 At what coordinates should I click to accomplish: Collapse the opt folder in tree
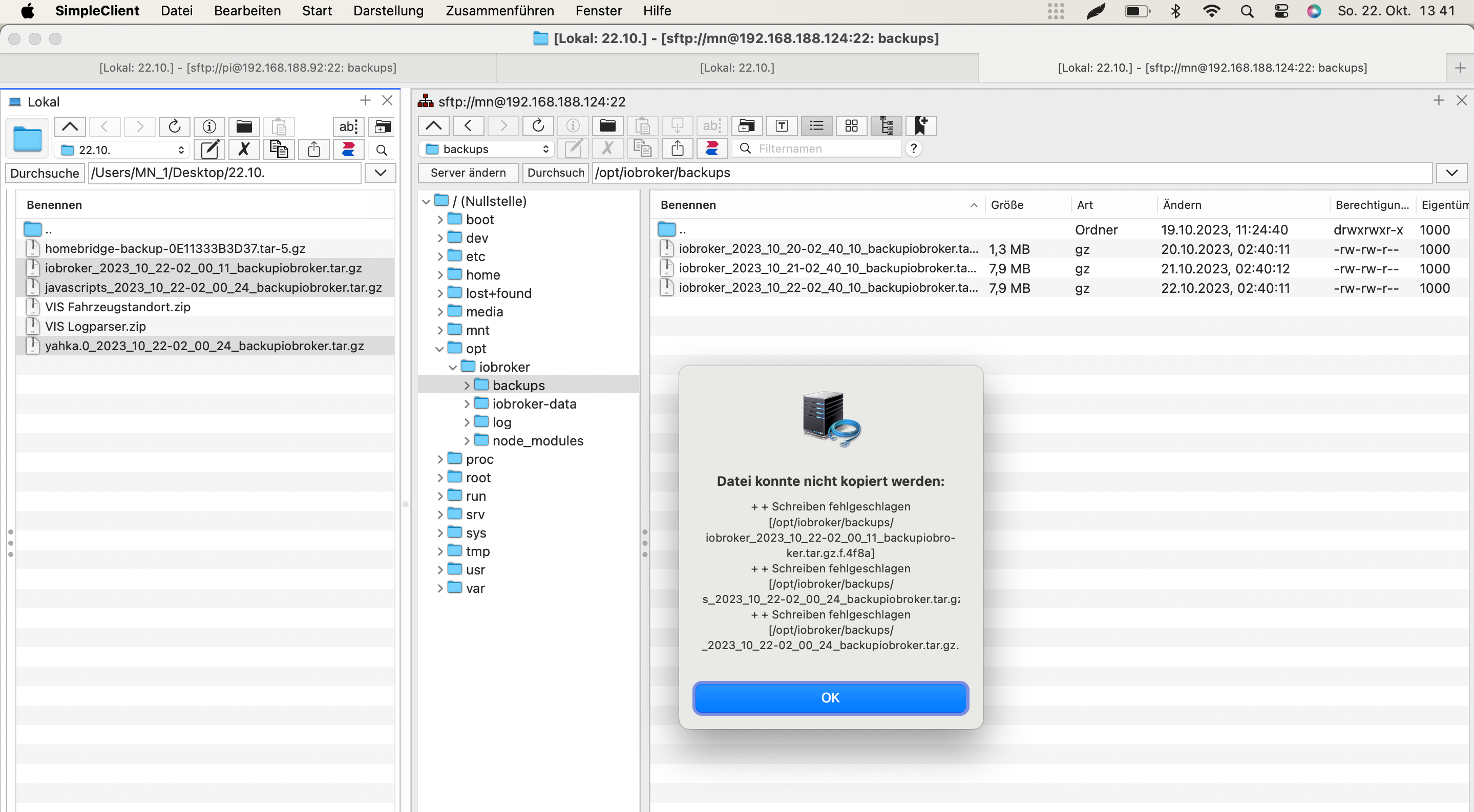pyautogui.click(x=439, y=349)
